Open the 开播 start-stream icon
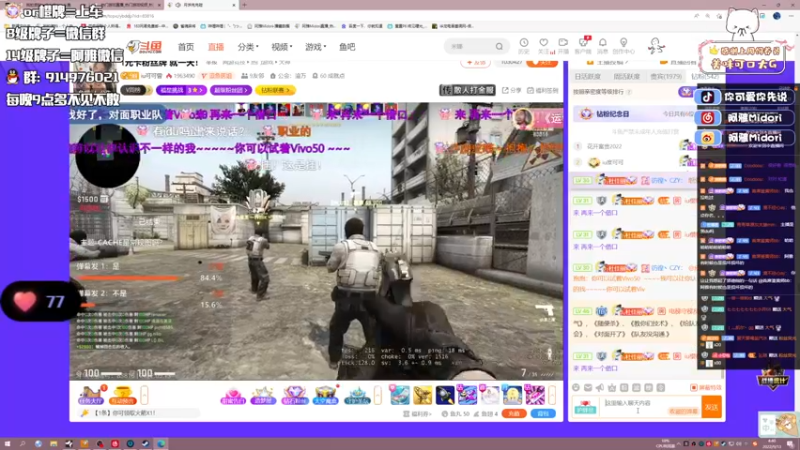This screenshot has height=450, width=800. tap(563, 45)
